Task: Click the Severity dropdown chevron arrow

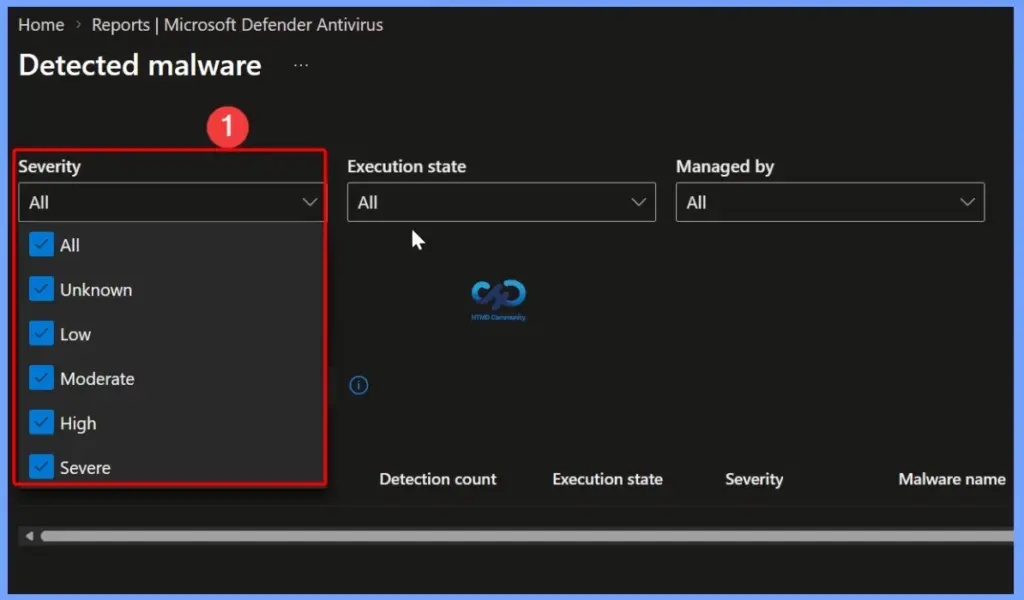Action: (x=310, y=202)
